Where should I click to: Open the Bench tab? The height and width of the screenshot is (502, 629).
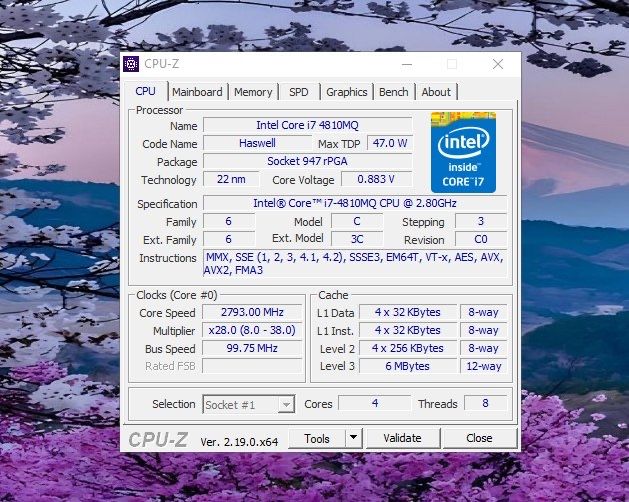pos(394,92)
